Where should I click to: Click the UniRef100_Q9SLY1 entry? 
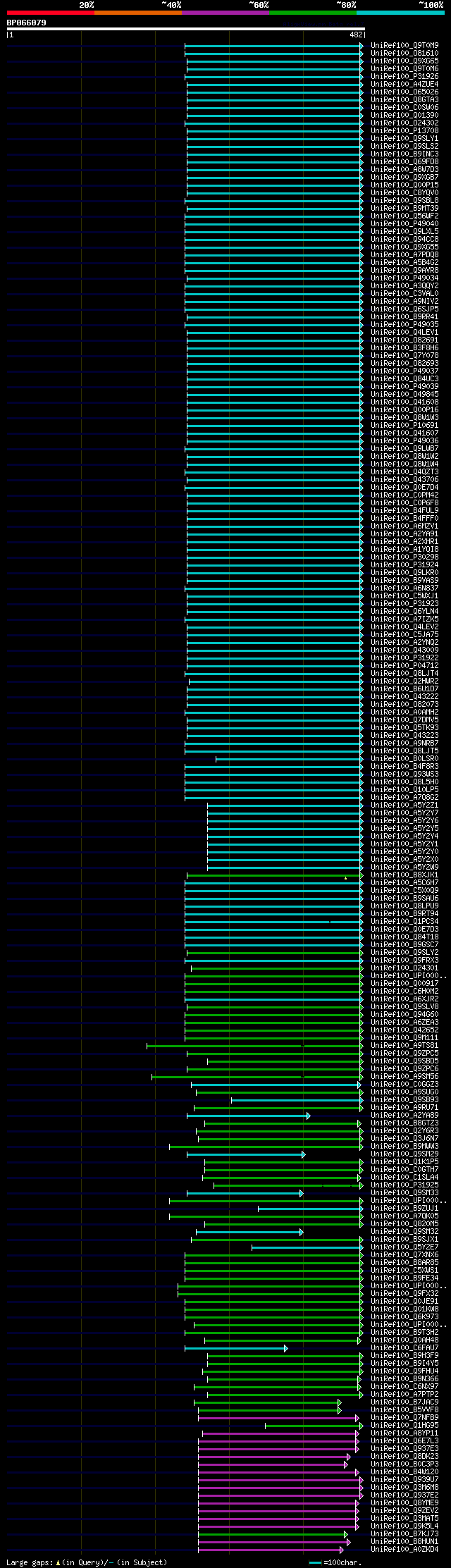coord(404,138)
